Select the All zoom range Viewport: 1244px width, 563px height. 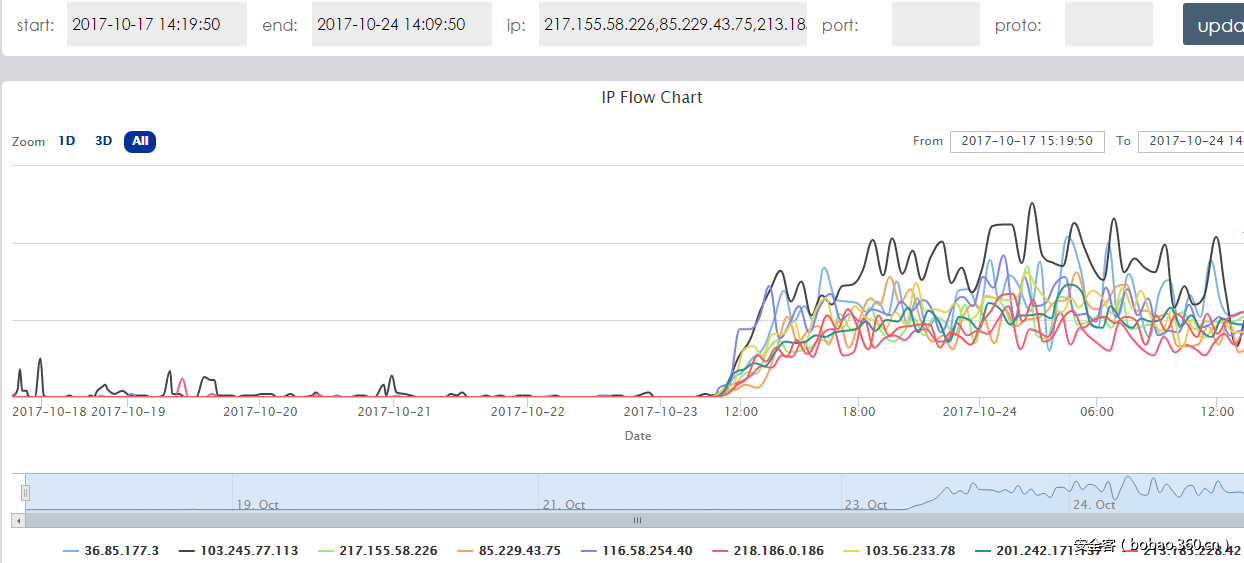pyautogui.click(x=140, y=141)
